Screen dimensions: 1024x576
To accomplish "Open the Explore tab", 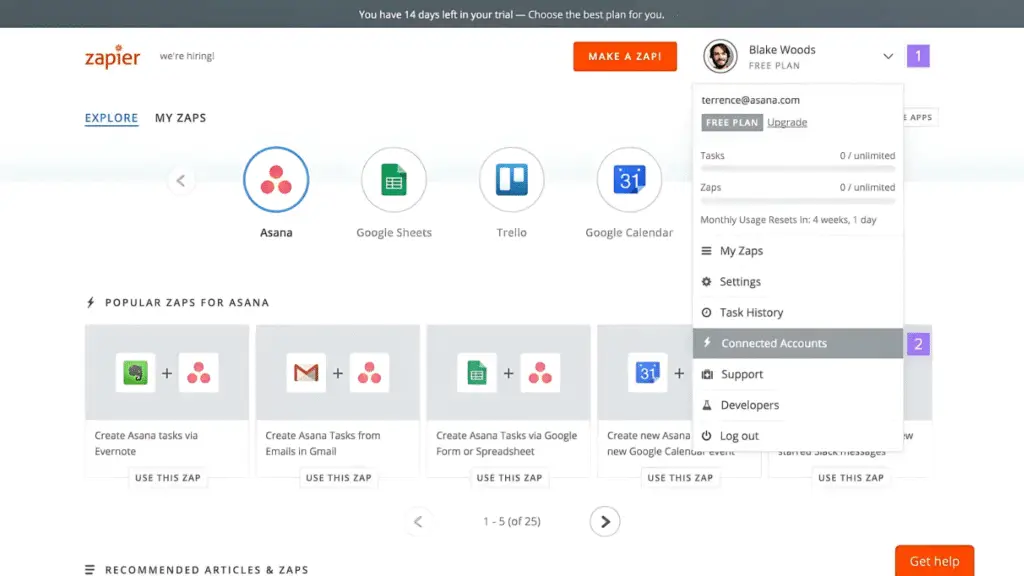I will [111, 118].
